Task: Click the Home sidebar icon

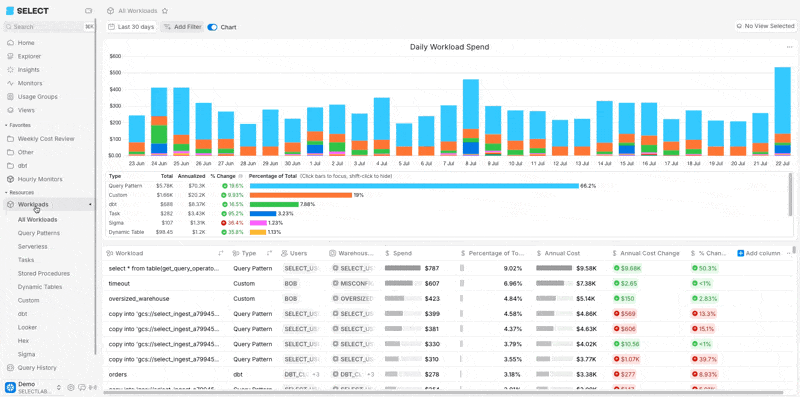Action: [x=10, y=43]
